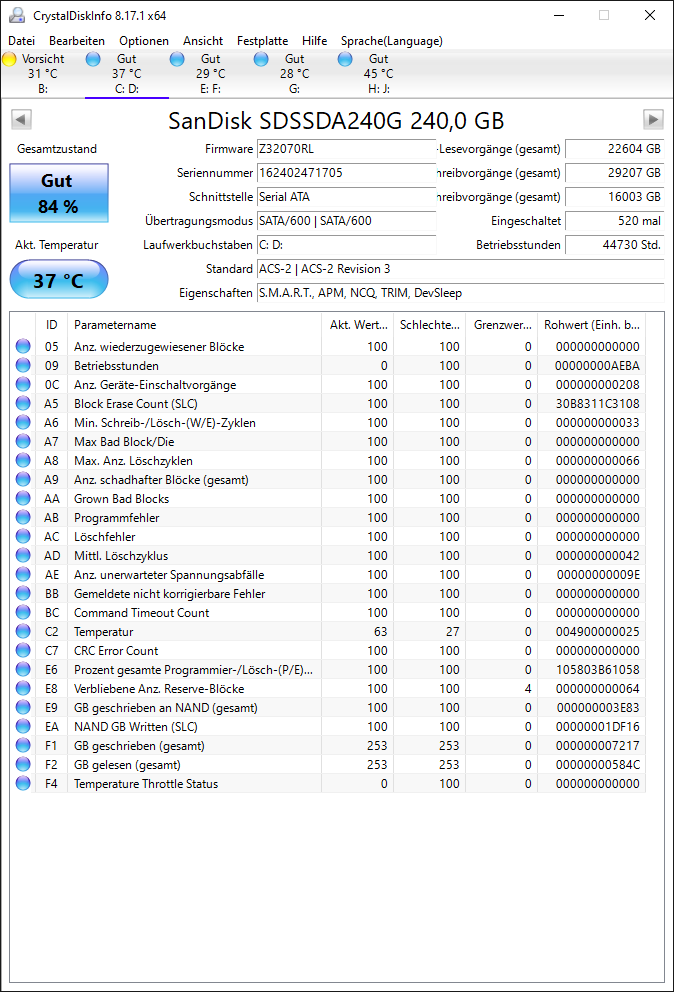Open the Sprache(Language) menu
The height and width of the screenshot is (992, 674).
pyautogui.click(x=391, y=40)
